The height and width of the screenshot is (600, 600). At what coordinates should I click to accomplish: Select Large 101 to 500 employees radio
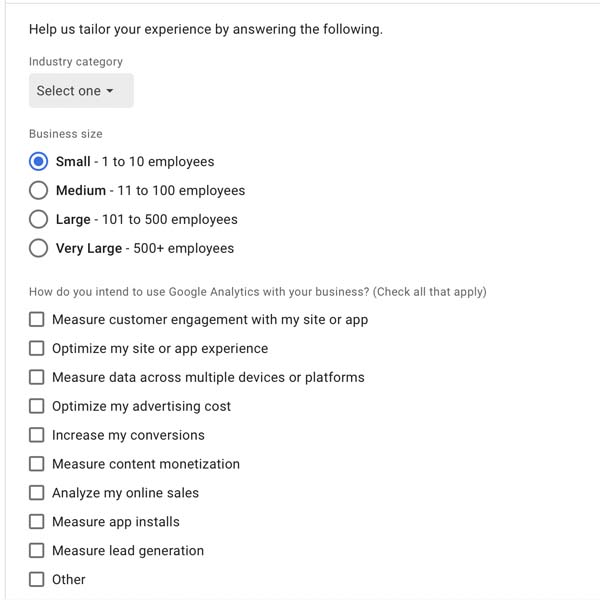click(38, 219)
